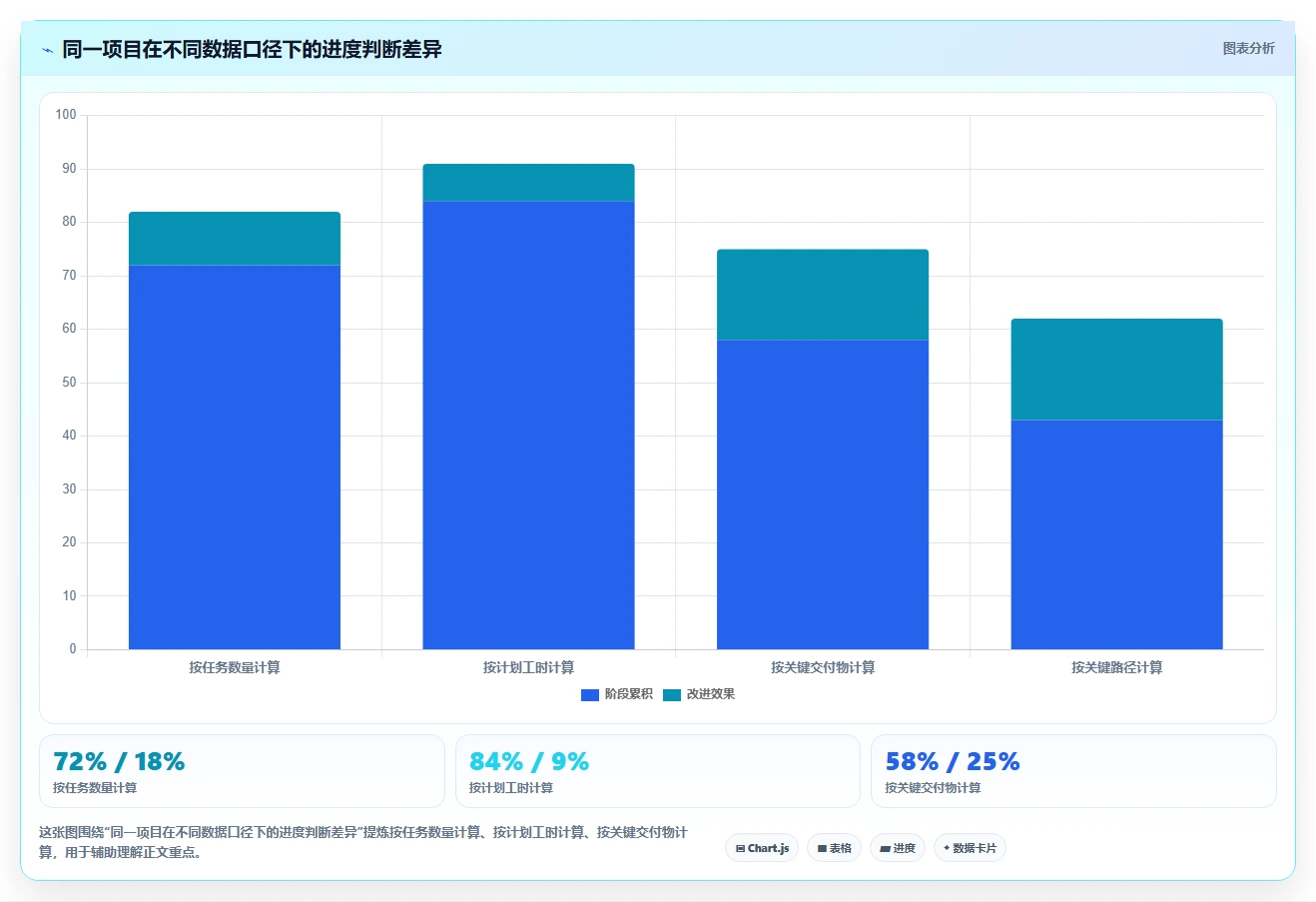
Task: Click the lightning icon beside the chart title
Action: tap(47, 50)
